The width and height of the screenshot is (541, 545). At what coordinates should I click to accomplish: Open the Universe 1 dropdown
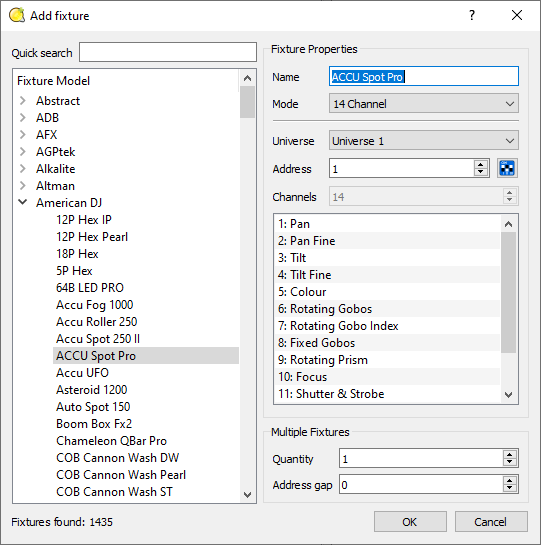(423, 141)
